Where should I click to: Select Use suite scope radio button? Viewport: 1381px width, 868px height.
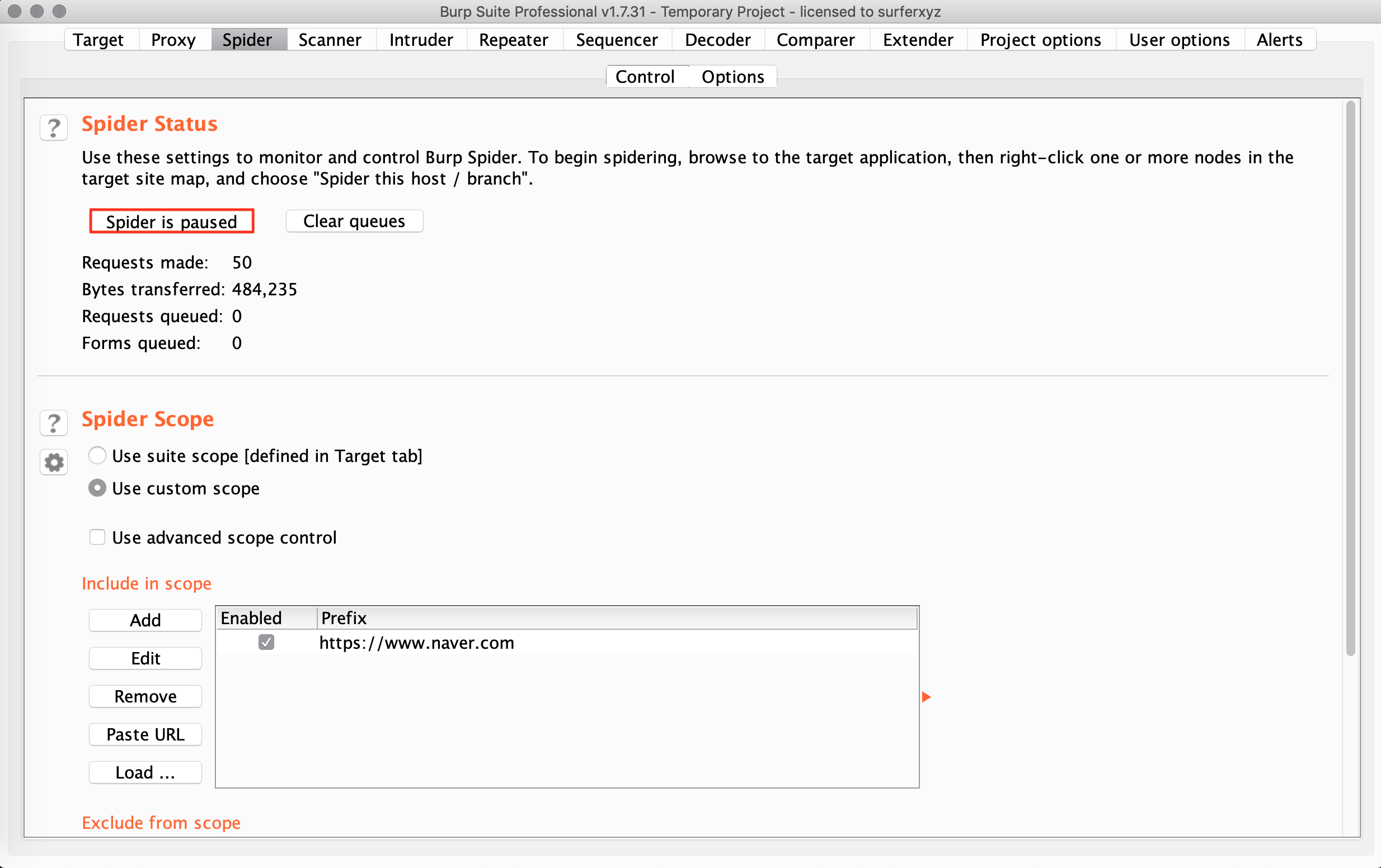[x=97, y=456]
